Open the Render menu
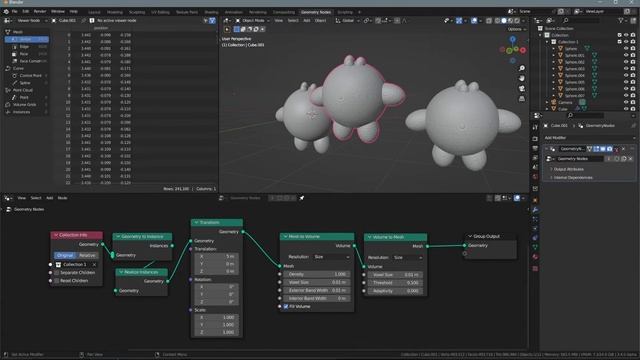 40,11
